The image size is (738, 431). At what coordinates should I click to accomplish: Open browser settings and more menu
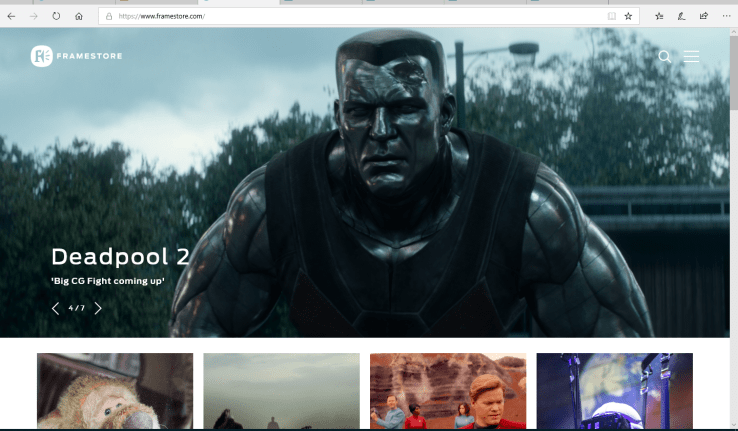[725, 16]
